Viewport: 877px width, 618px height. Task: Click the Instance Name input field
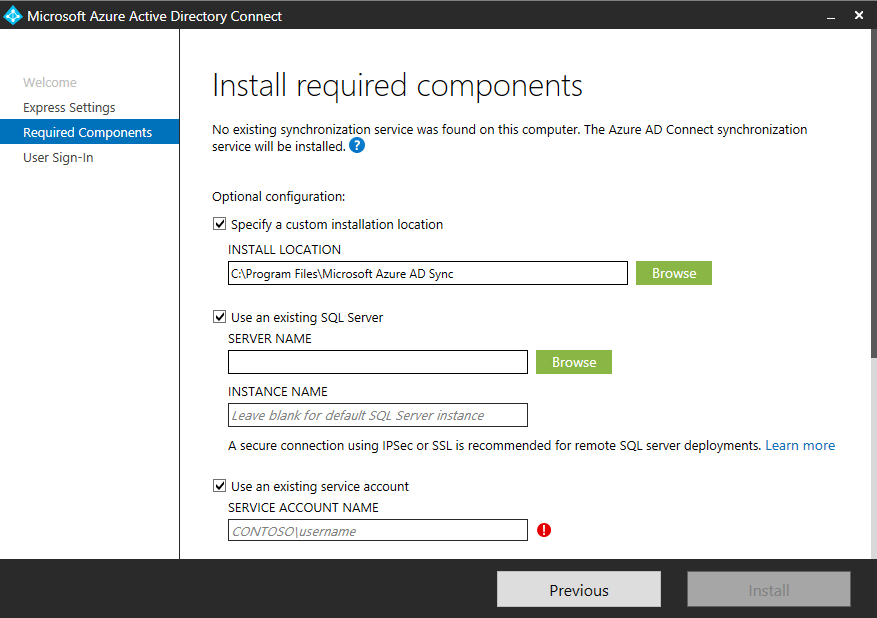click(377, 415)
